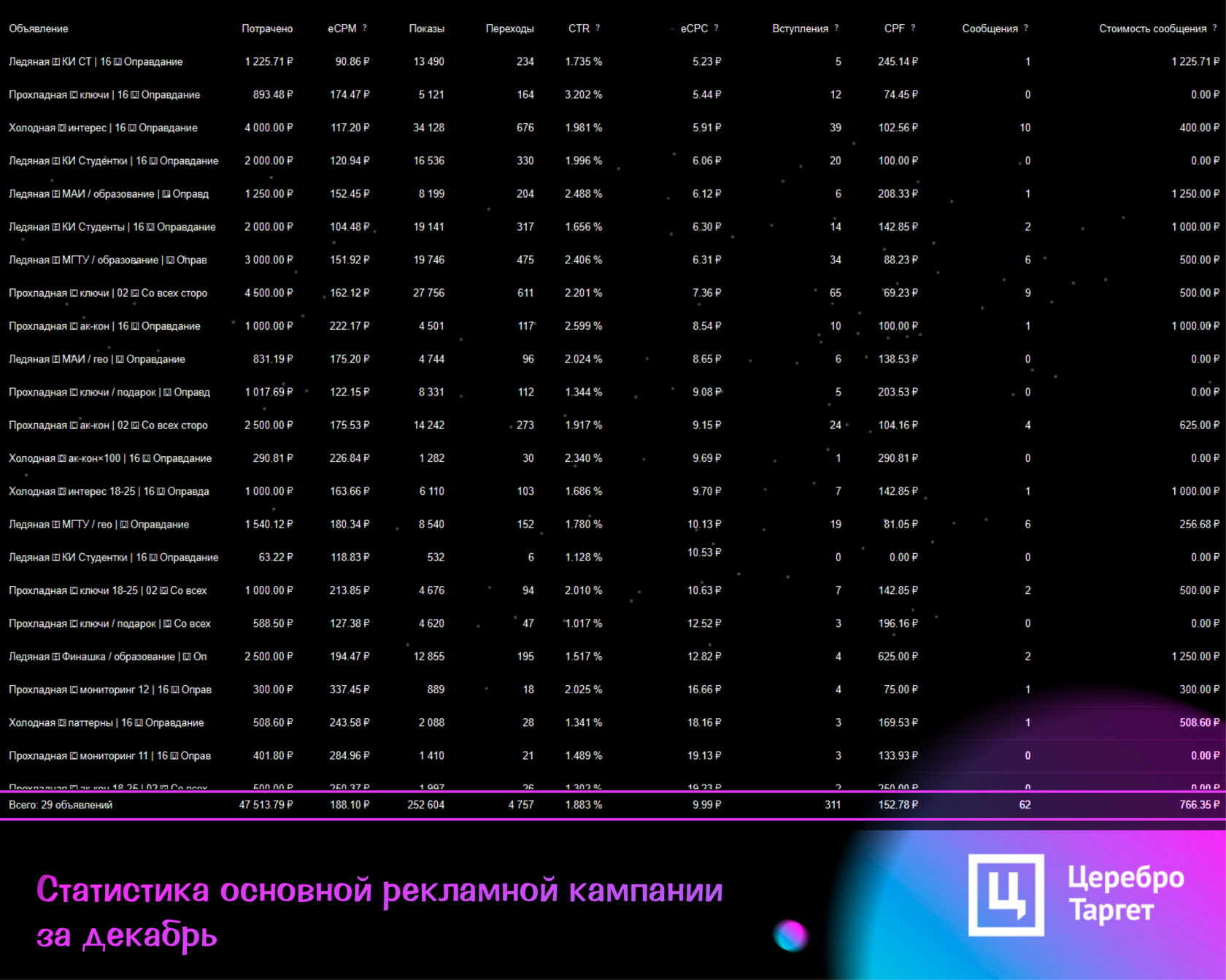
Task: Select the row Прохладная ключи | 02 Со всех сторо
Action: pyautogui.click(x=613, y=293)
